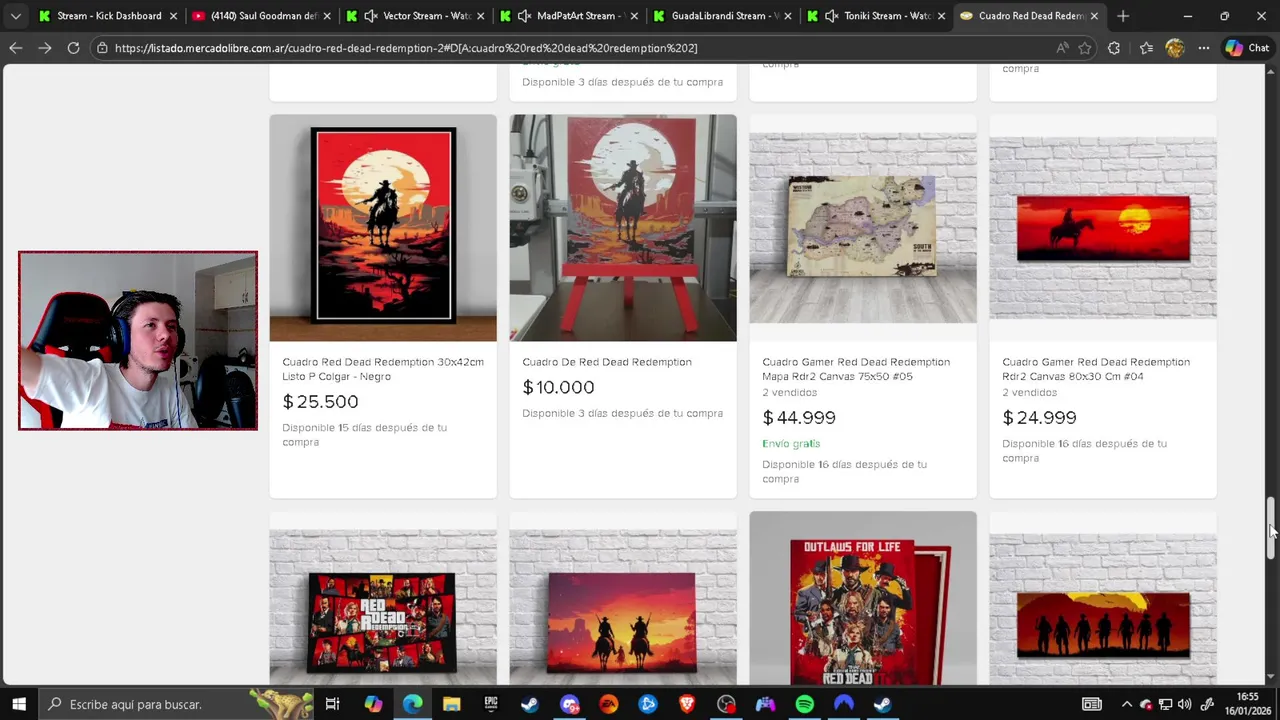The width and height of the screenshot is (1280, 720).
Task: Close the Kick Dashboard tab
Action: [x=173, y=16]
